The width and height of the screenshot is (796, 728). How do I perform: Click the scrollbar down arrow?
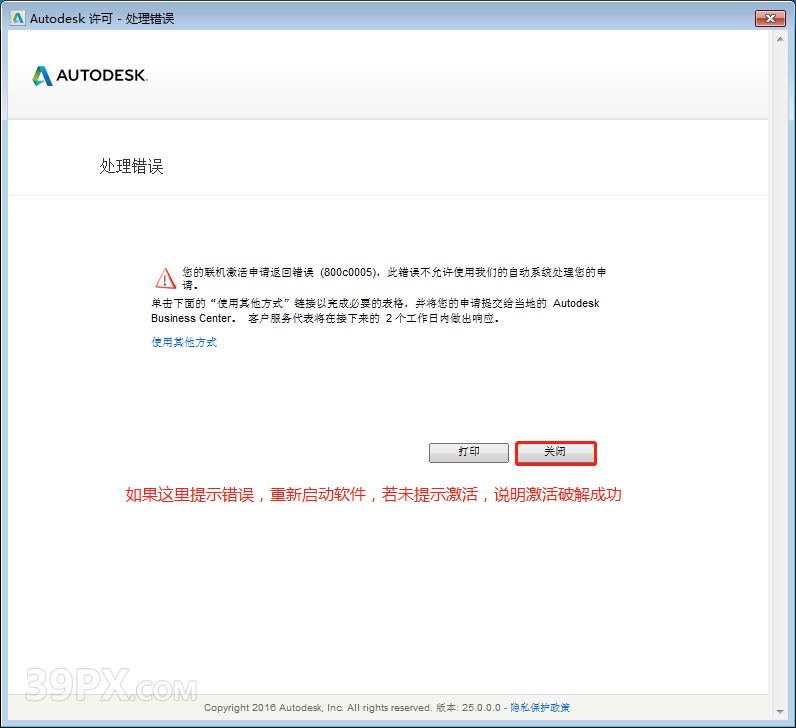coord(780,712)
